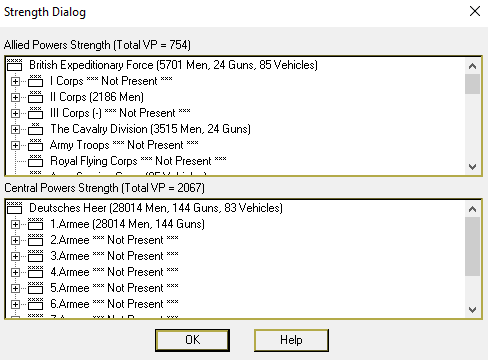The image size is (488, 360).
Task: Select '4.Armee *** Not Present ***' row
Action: [x=114, y=272]
